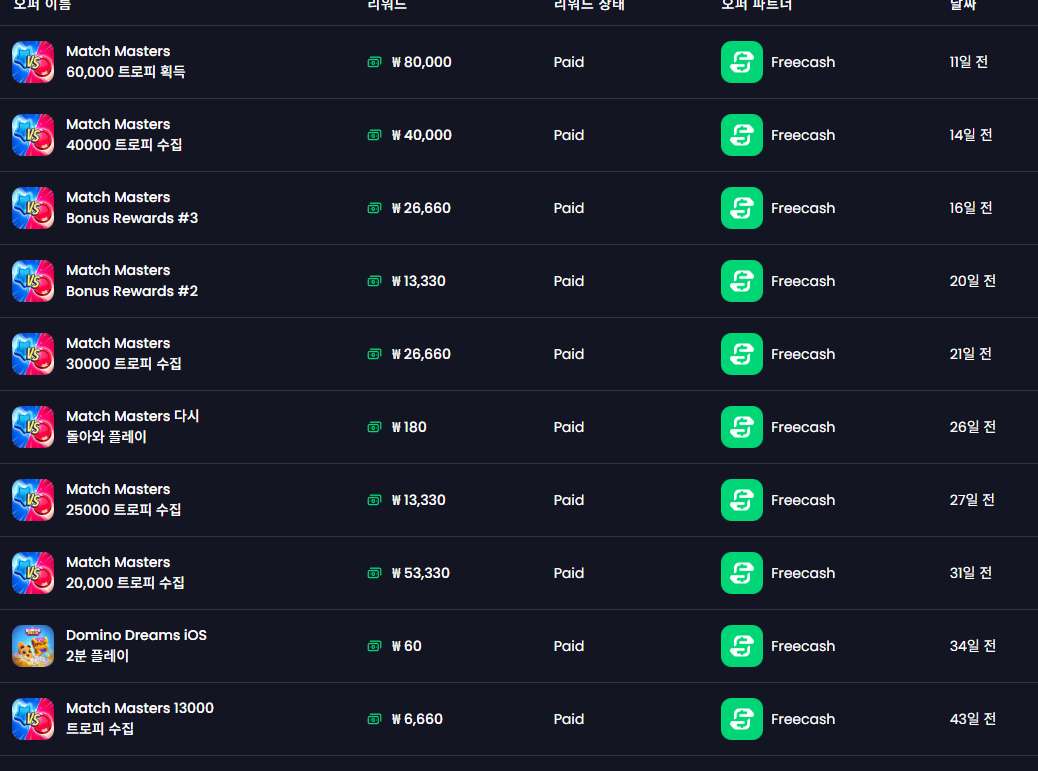Click Freecash logo in the 20일 전 row
The height and width of the screenshot is (771, 1038).
tap(741, 281)
